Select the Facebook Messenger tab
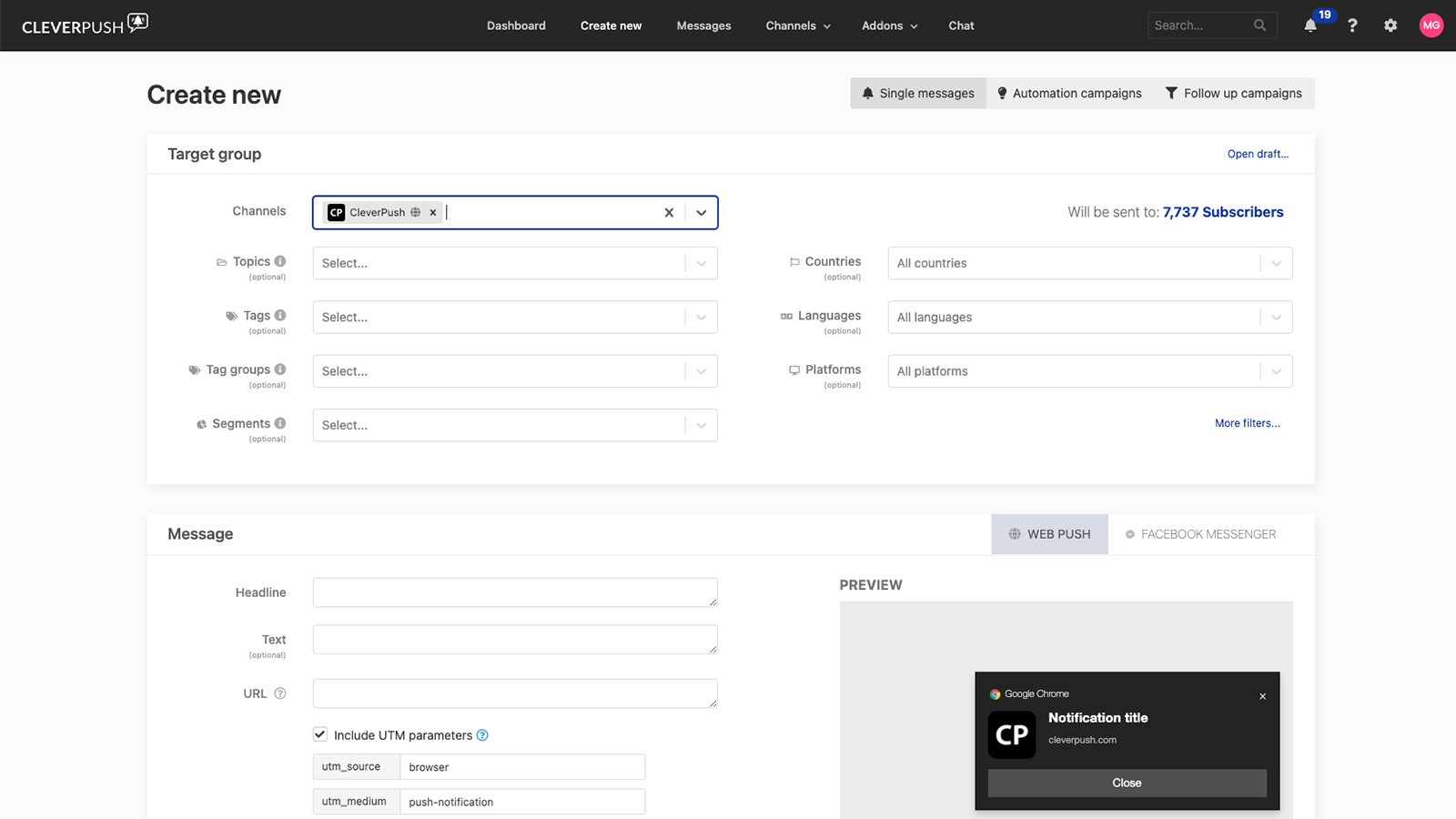Screen dimensions: 1456x819 [1201, 534]
